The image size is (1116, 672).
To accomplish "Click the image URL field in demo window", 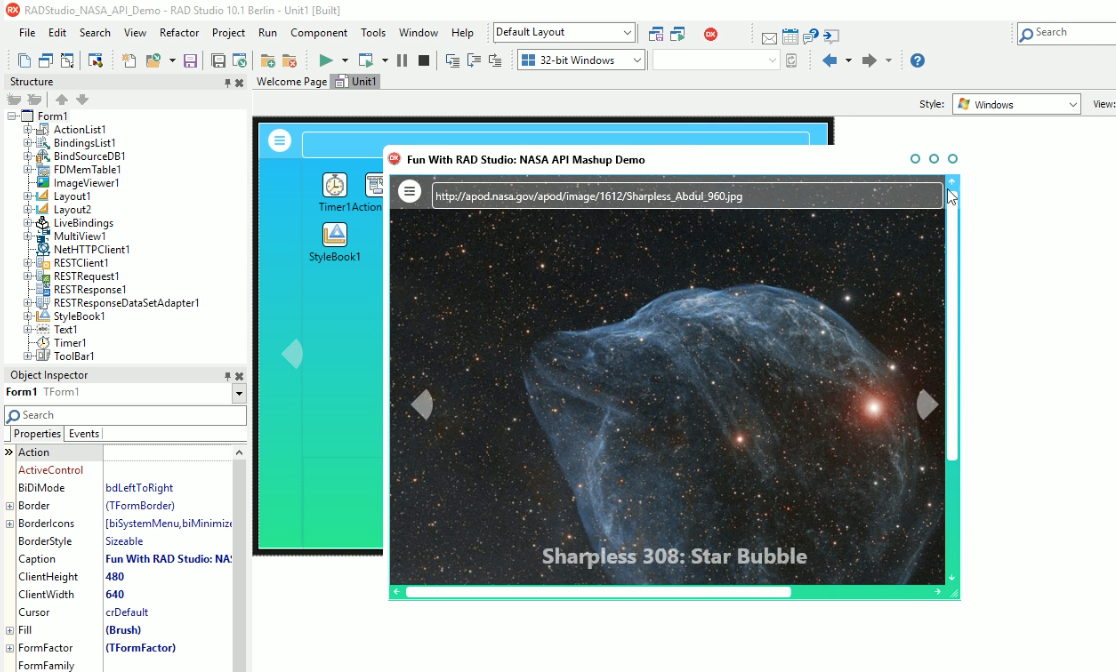I will 687,196.
